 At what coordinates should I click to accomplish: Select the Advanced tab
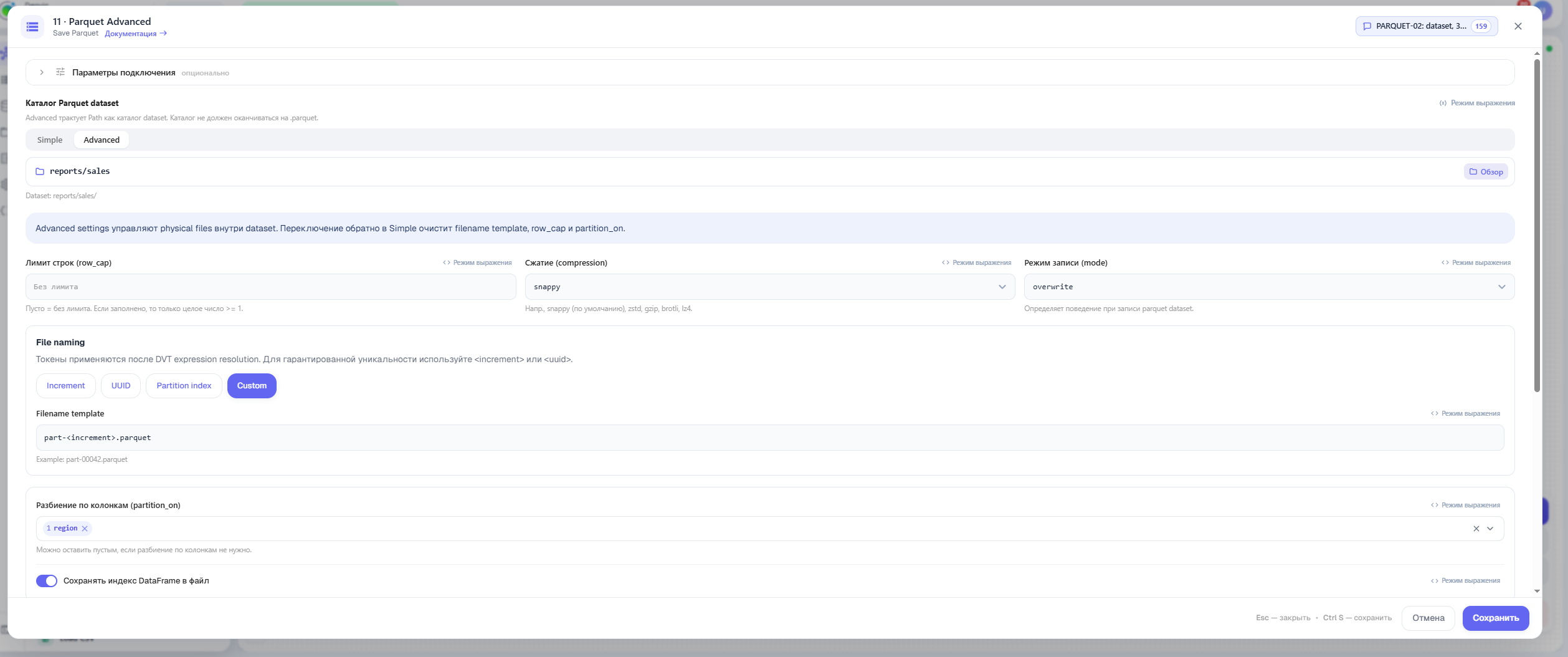point(102,140)
